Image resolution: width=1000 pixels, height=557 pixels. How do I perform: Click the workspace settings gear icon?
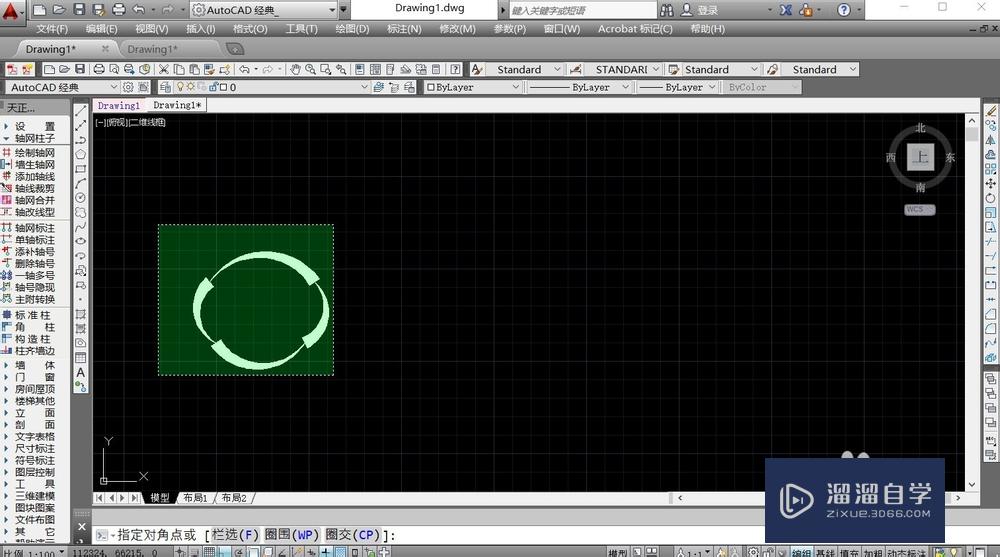point(128,87)
